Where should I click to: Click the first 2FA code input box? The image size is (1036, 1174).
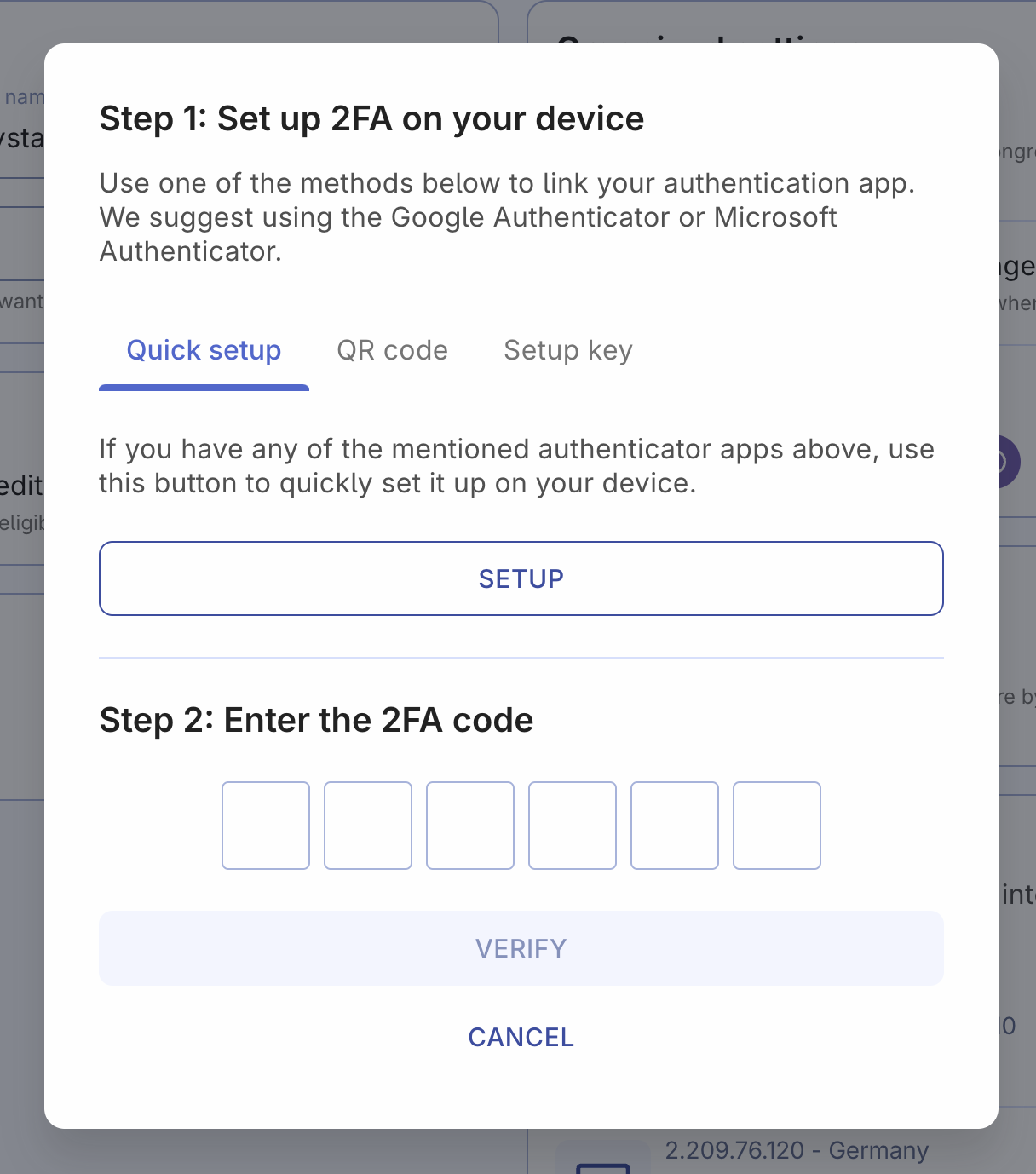coord(265,825)
